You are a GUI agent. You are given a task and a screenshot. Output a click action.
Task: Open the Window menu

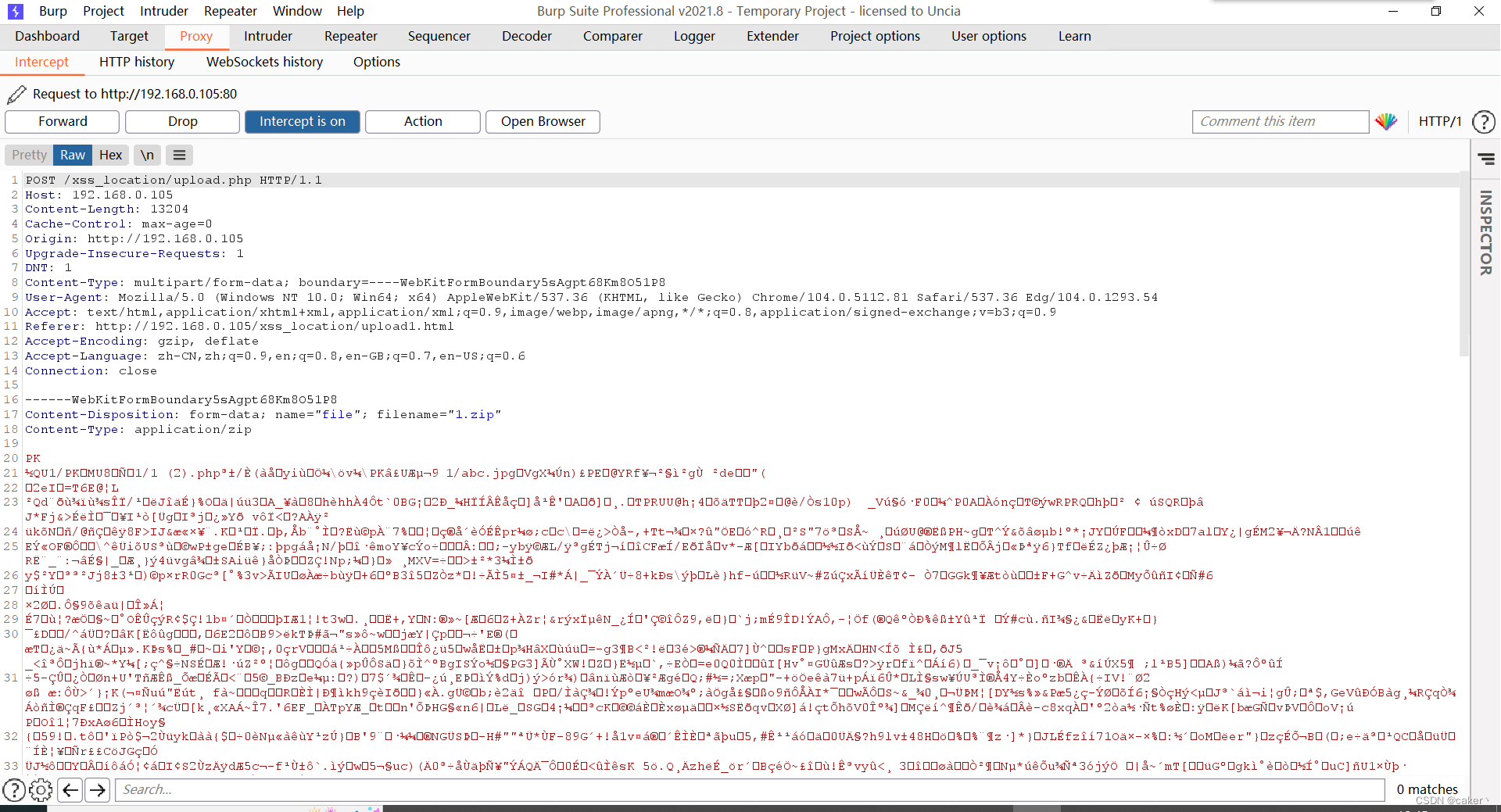click(297, 11)
